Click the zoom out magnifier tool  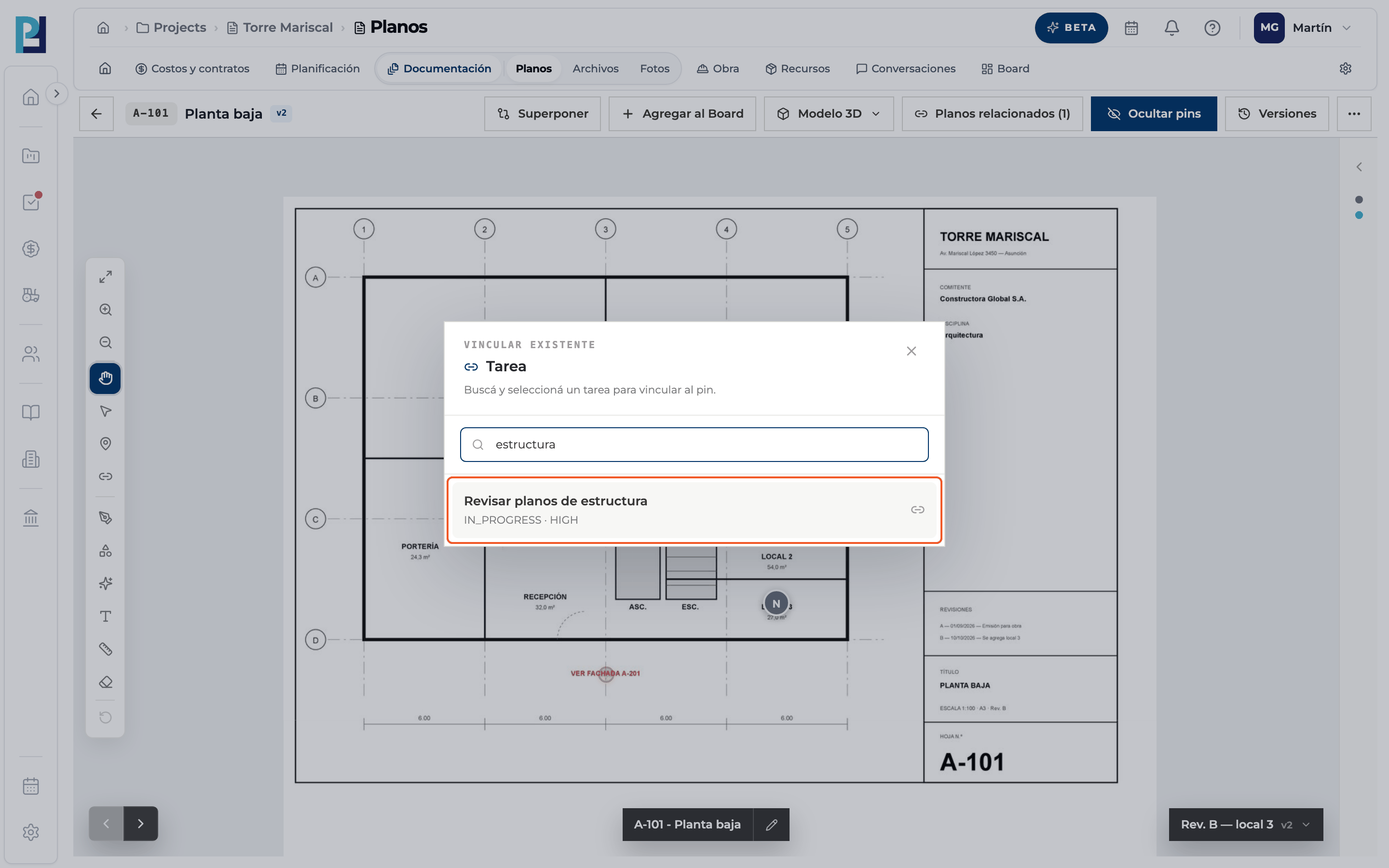tap(105, 343)
